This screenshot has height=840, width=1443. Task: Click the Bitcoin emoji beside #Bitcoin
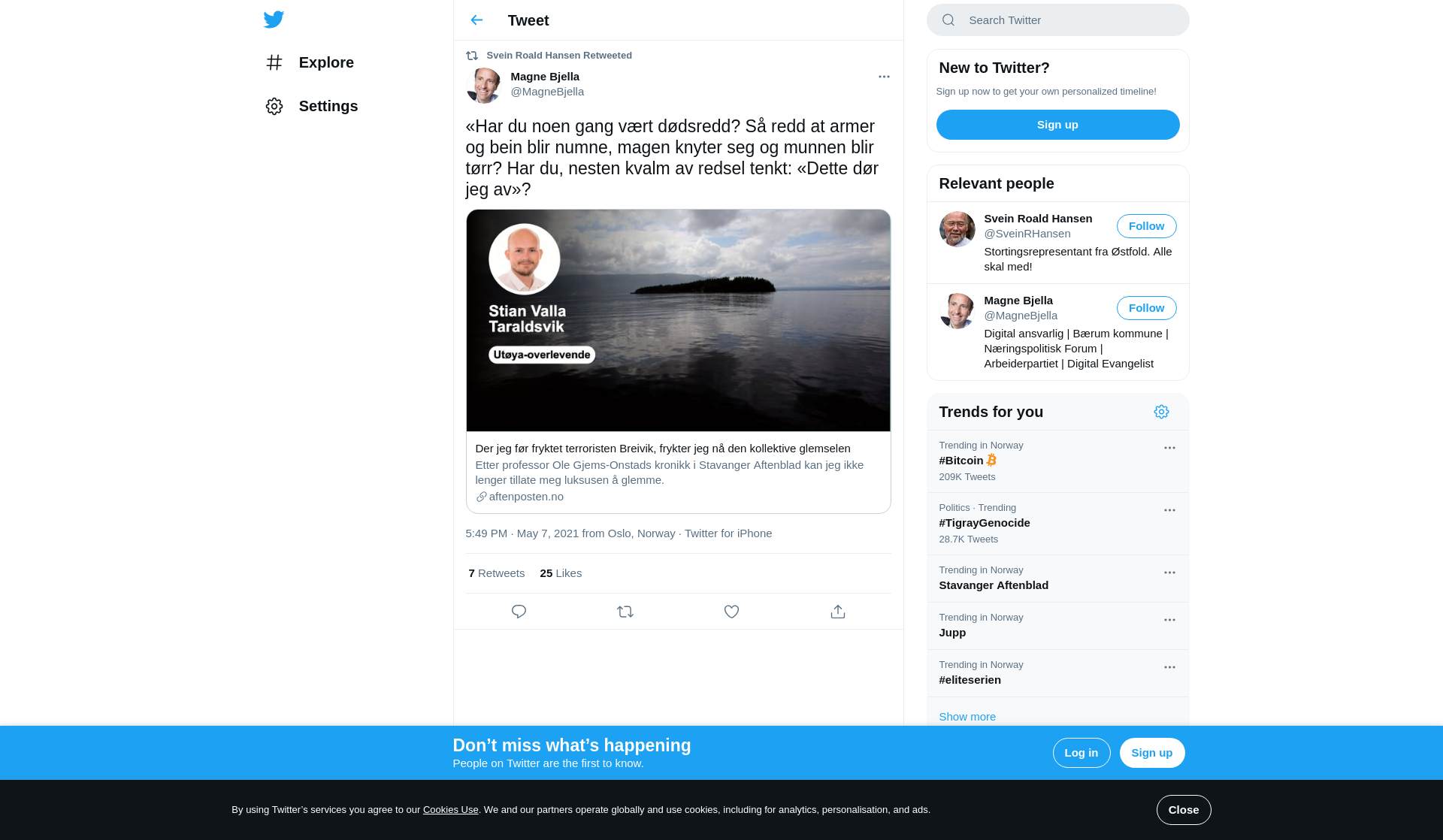point(991,461)
